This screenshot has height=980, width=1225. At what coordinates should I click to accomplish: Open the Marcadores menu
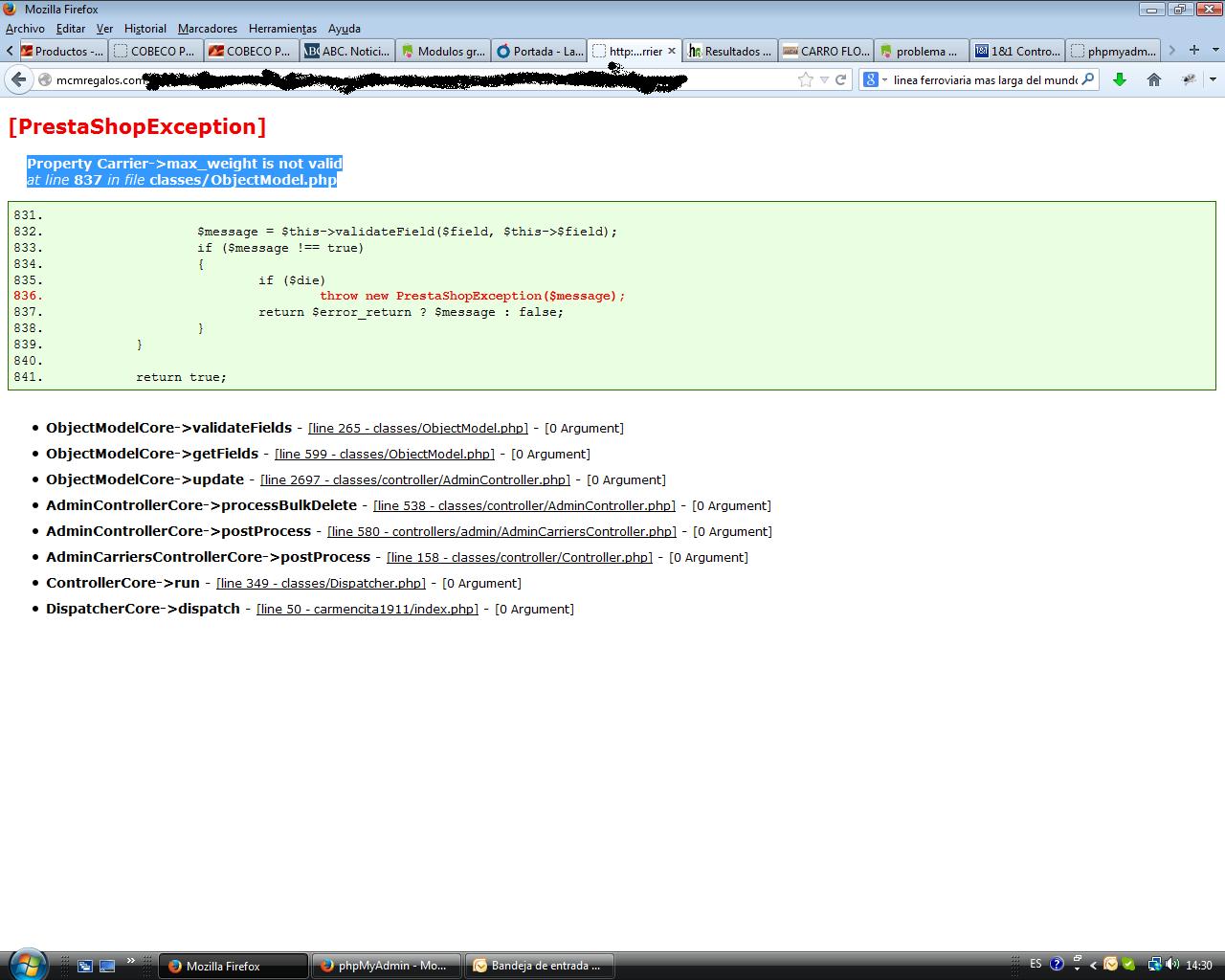pyautogui.click(x=208, y=29)
